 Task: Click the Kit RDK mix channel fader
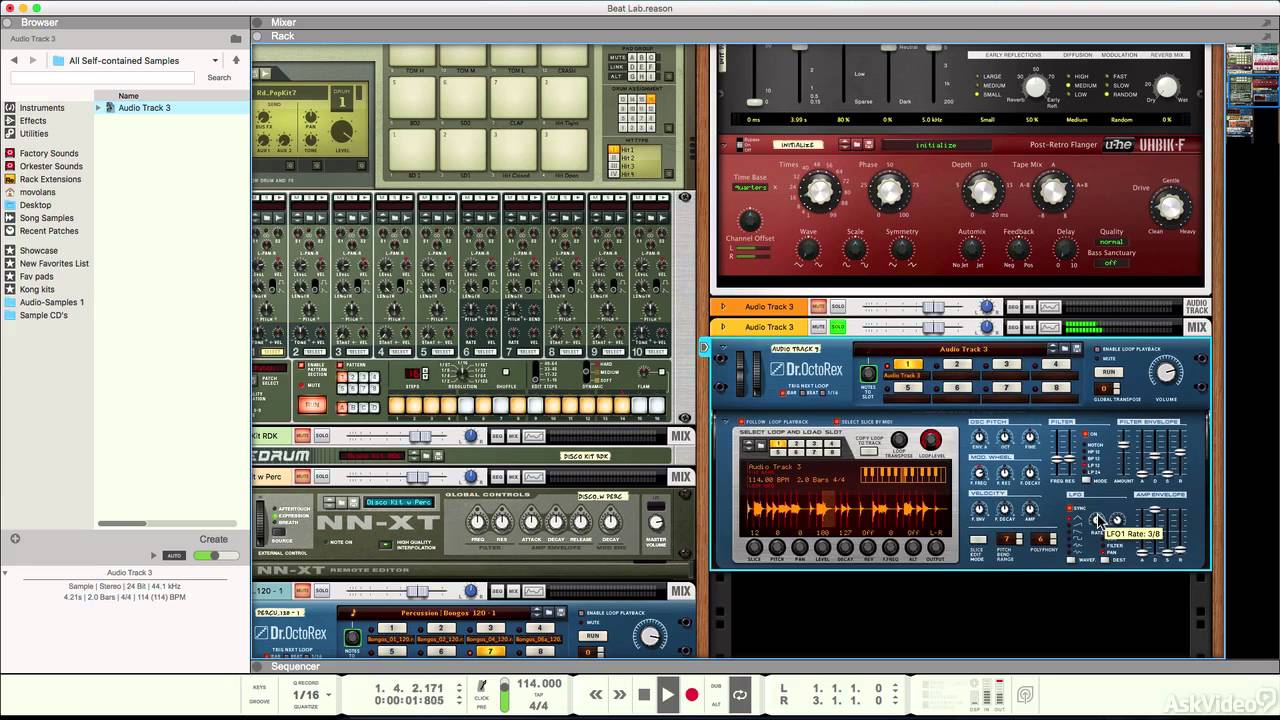tap(420, 436)
